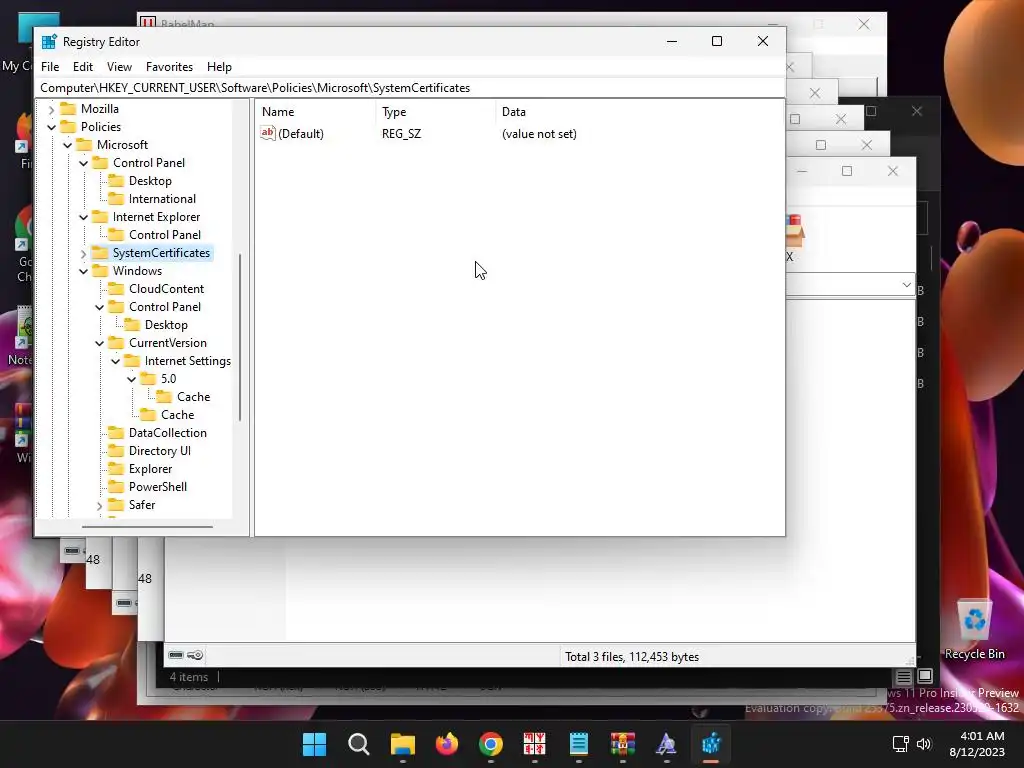Collapse the 5.0 key
The width and height of the screenshot is (1024, 768).
pyautogui.click(x=131, y=379)
